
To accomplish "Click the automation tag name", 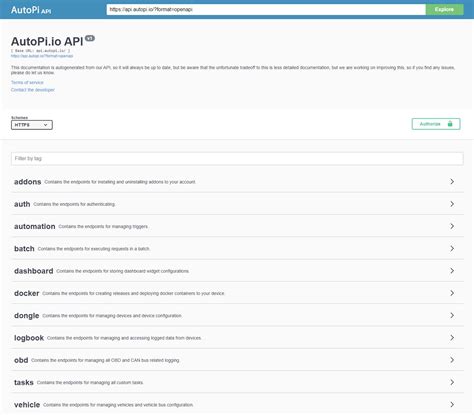I will [x=35, y=226].
